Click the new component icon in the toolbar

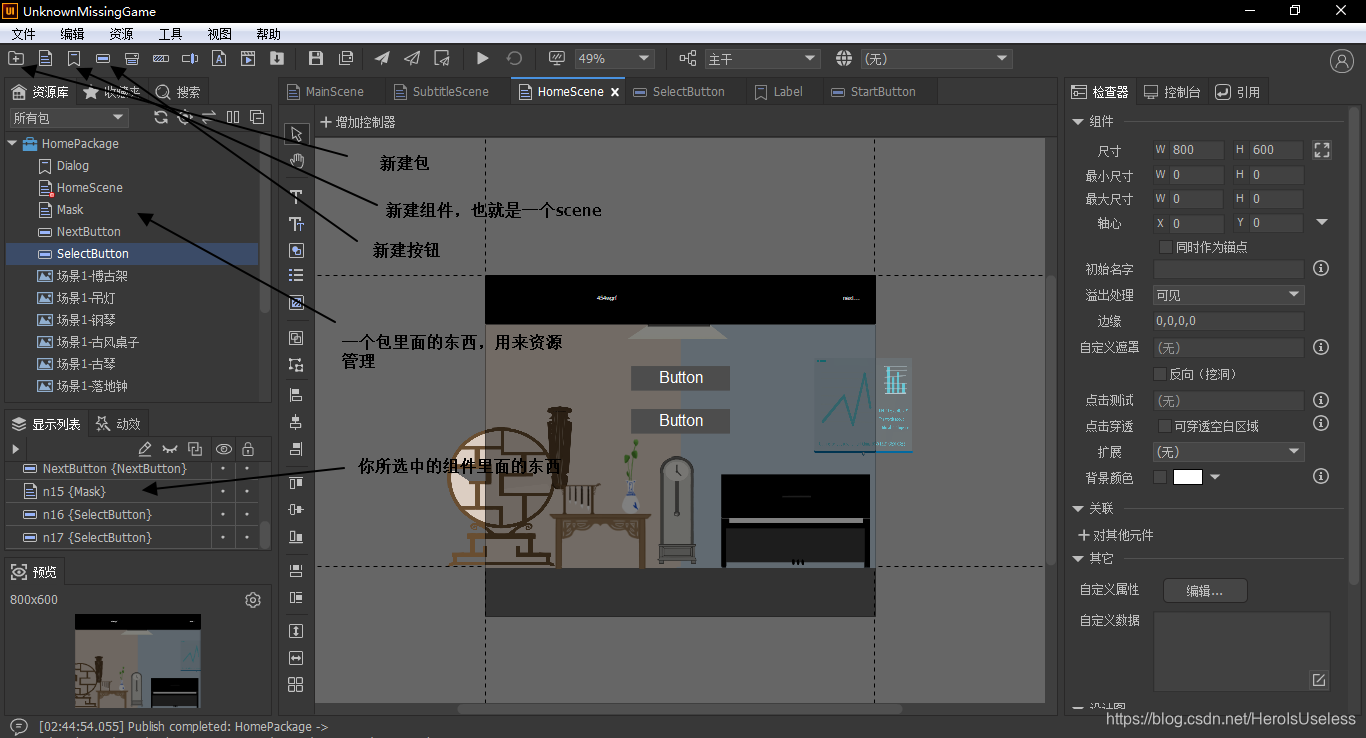click(46, 59)
